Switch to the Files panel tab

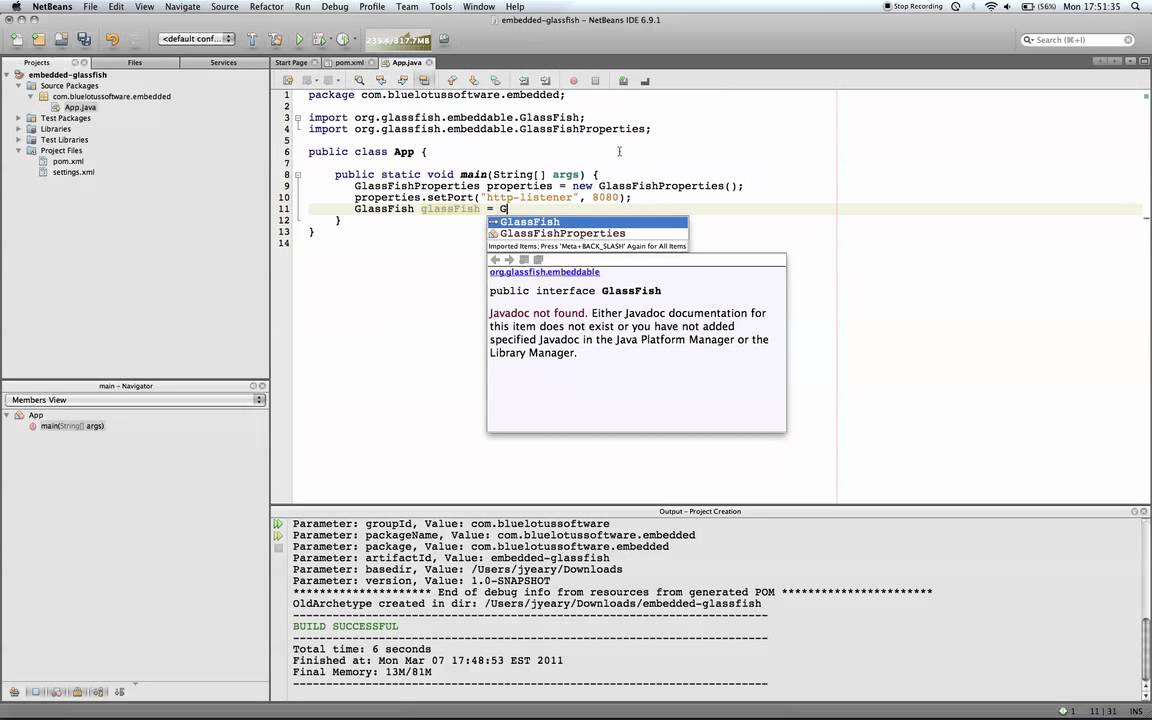tap(135, 62)
